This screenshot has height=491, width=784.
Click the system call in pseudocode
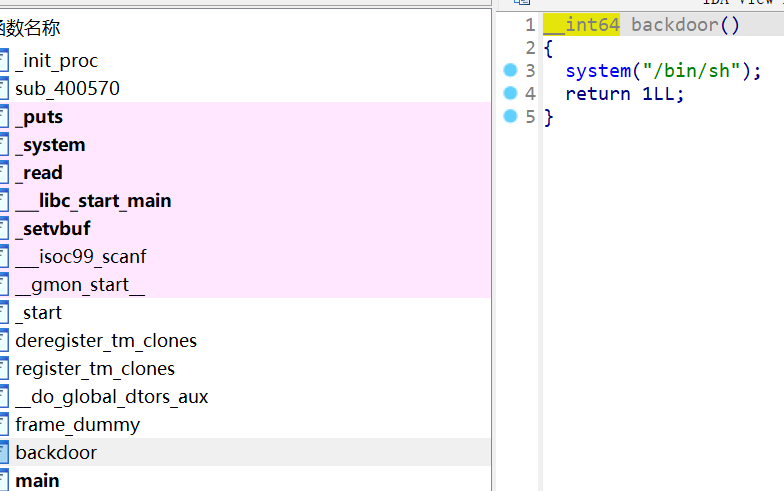(x=598, y=71)
